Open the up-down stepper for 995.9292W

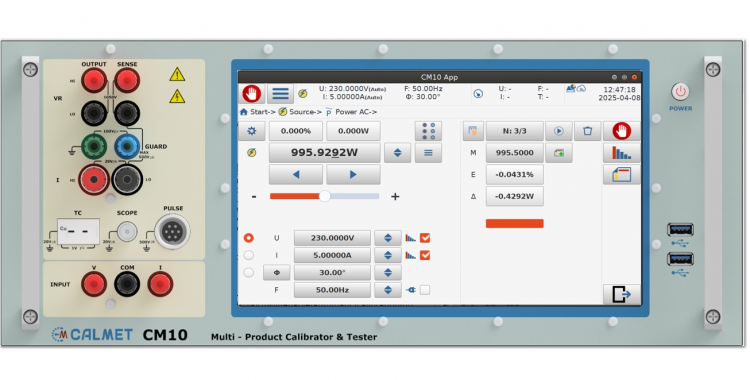[397, 153]
